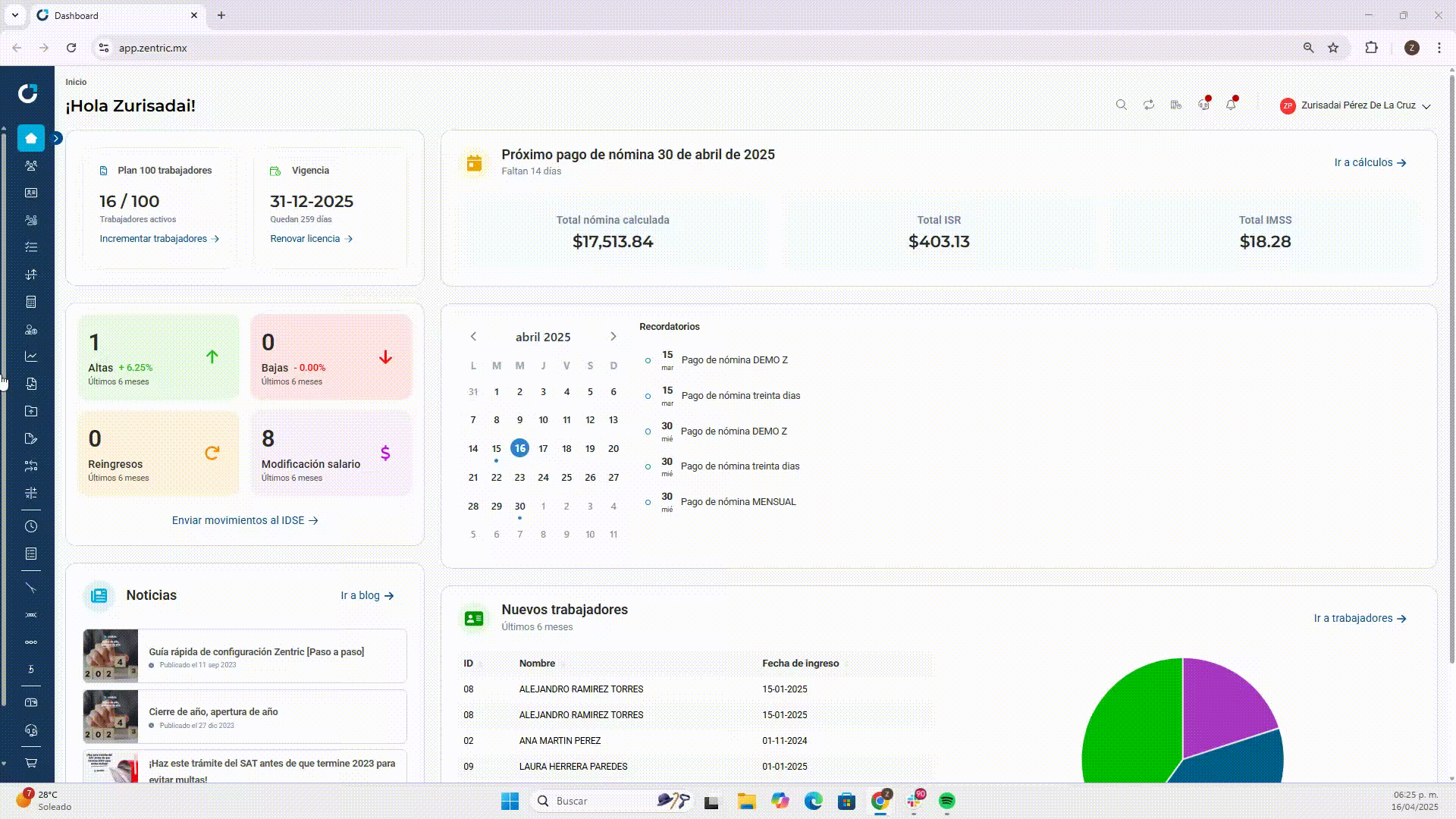
Task: Open the group of people icon in sidebar
Action: click(31, 165)
